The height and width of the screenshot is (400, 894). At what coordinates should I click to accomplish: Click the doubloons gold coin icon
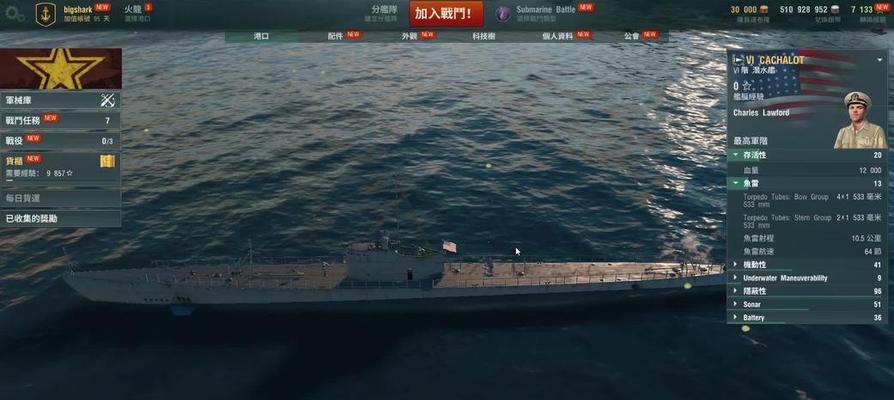(764, 10)
